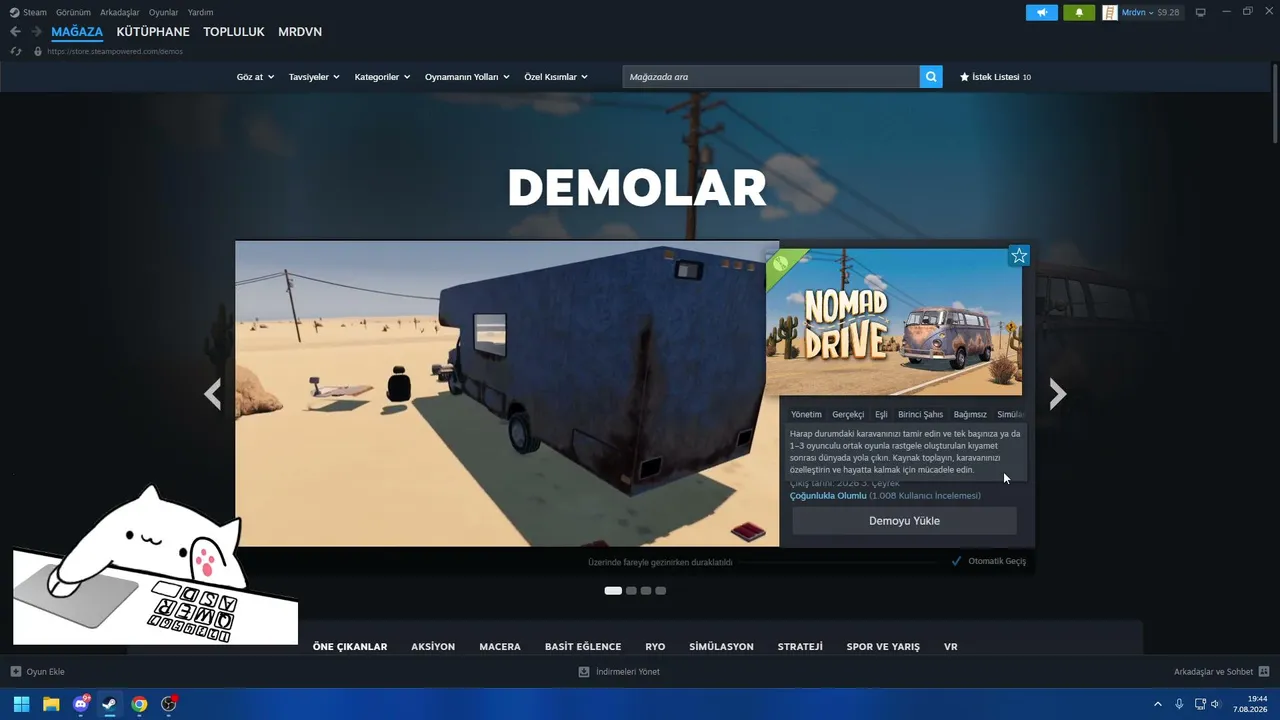Select the SİMÜLASYON category tab
This screenshot has height=720, width=1280.
(721, 646)
